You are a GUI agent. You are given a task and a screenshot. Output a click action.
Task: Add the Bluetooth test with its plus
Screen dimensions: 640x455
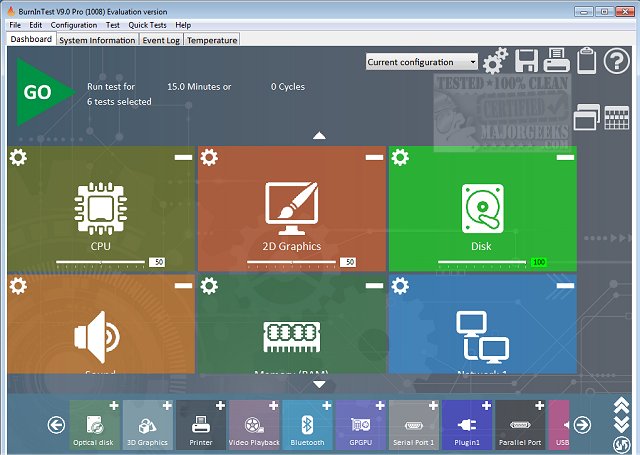[326, 406]
